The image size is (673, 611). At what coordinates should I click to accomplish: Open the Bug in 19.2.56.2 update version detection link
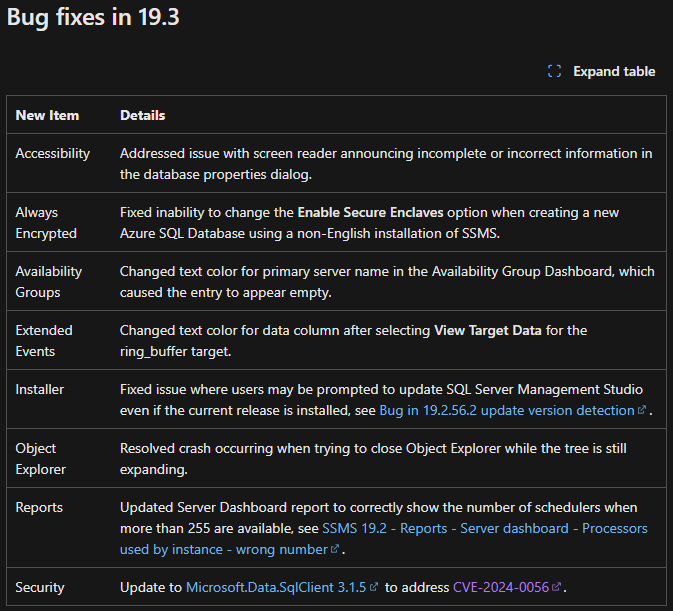[x=507, y=410]
